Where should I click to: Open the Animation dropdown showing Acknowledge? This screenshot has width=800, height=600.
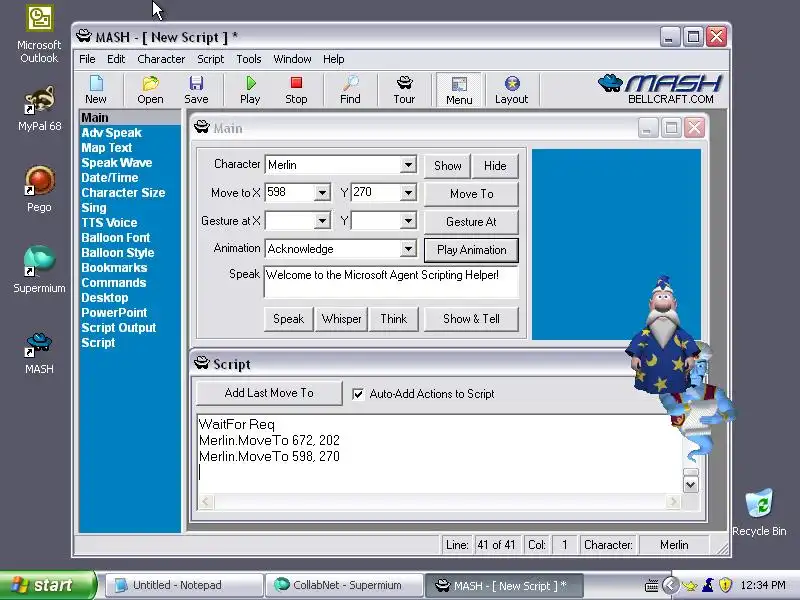coord(408,249)
